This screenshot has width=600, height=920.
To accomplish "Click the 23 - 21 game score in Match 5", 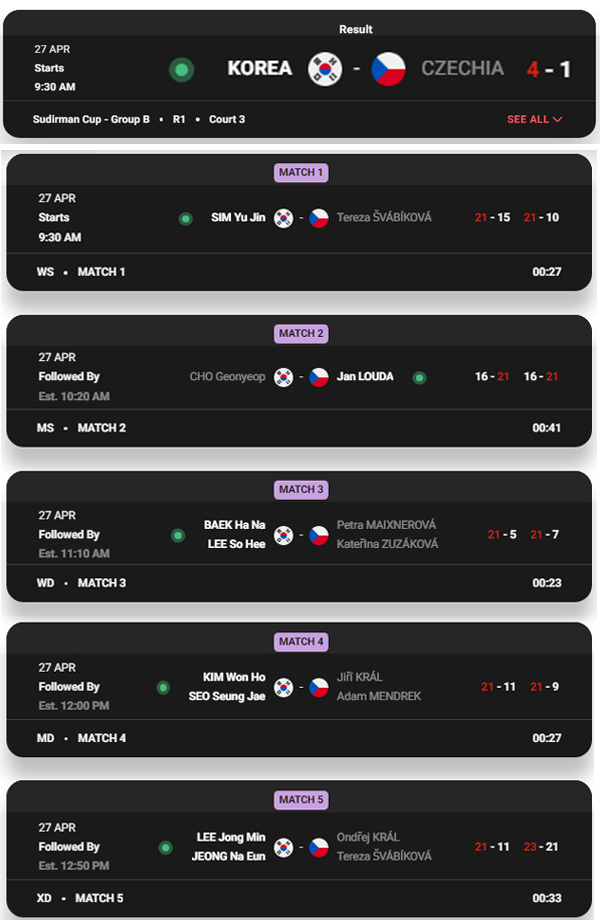I will tap(541, 847).
